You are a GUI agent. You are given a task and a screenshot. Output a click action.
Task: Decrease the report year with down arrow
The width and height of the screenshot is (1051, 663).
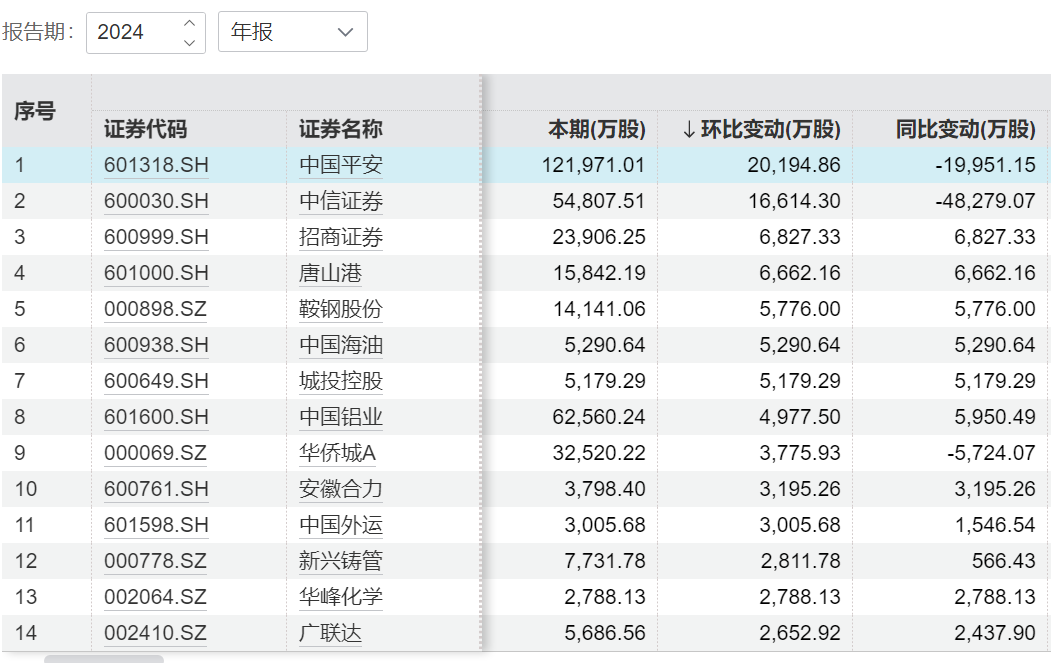tap(190, 42)
